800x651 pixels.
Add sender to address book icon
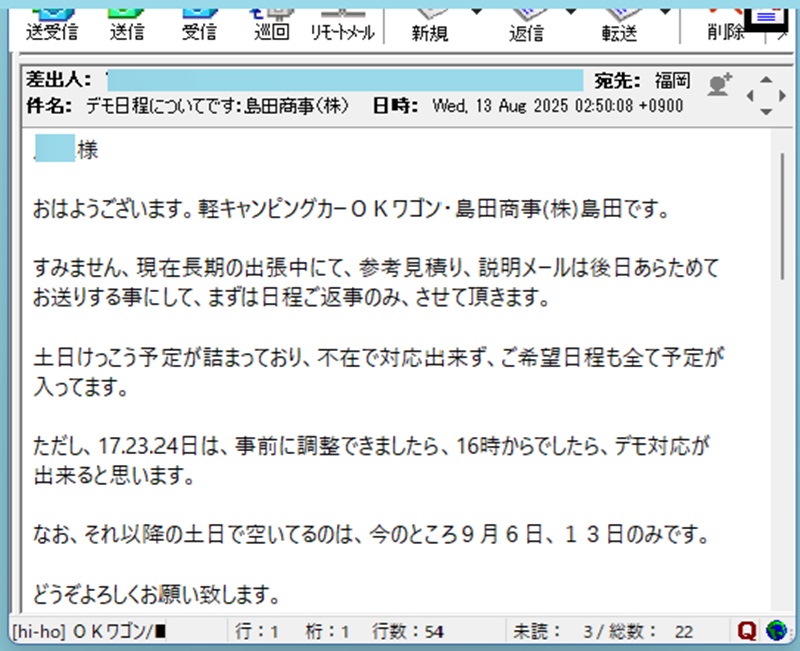coord(718,86)
